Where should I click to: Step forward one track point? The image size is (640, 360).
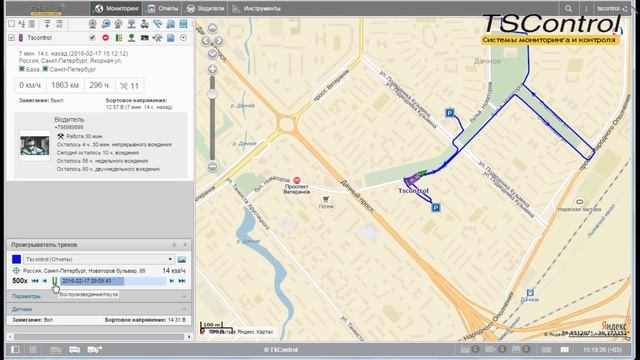pyautogui.click(x=172, y=281)
